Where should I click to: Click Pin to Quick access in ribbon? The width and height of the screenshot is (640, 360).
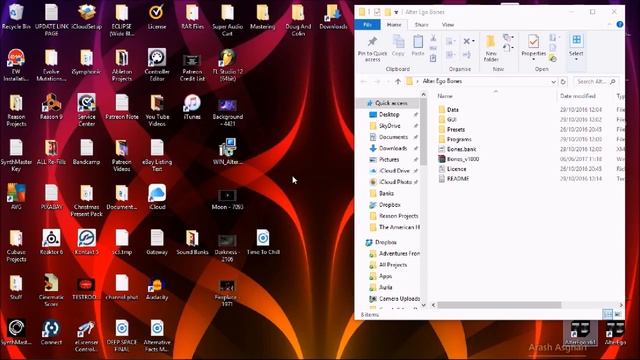[372, 49]
